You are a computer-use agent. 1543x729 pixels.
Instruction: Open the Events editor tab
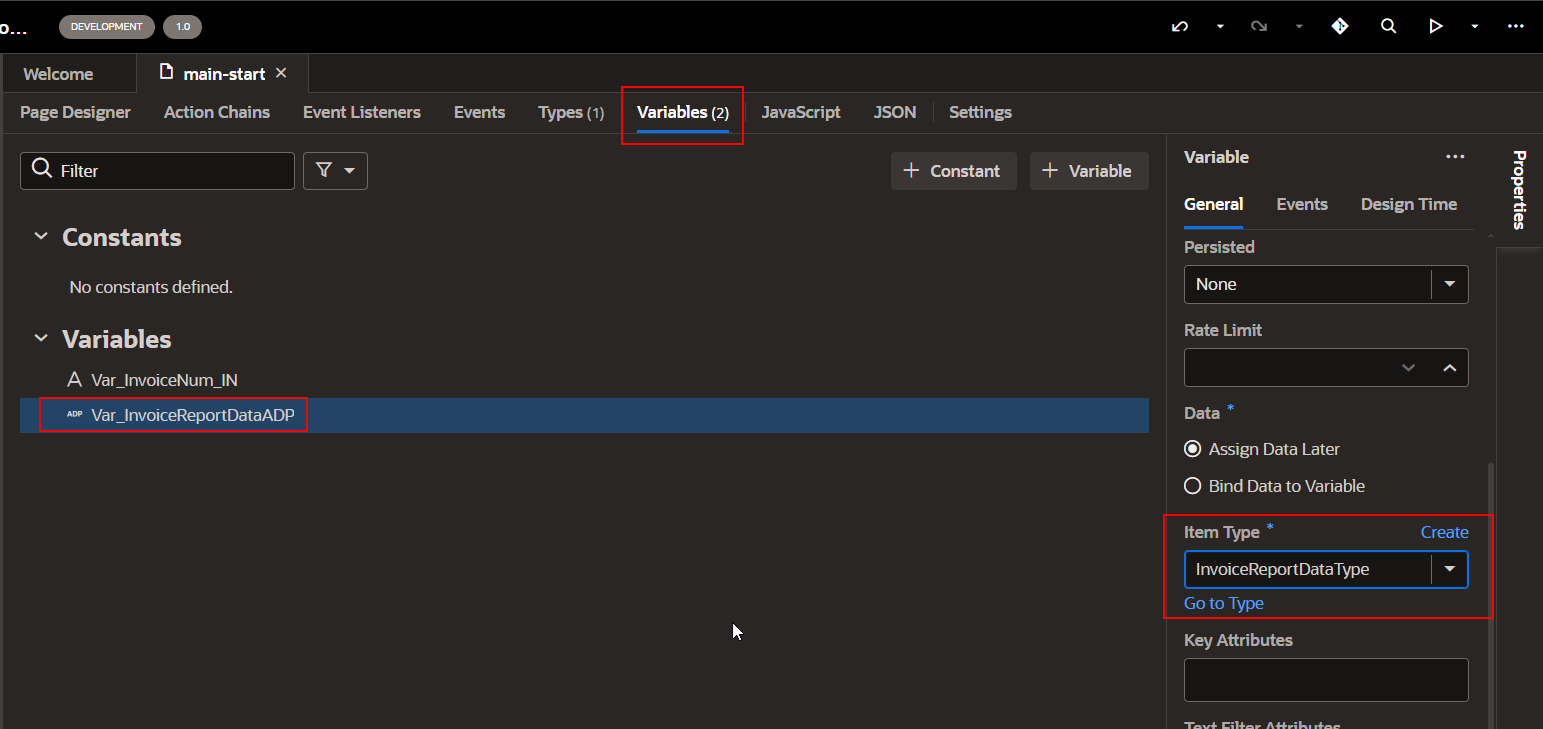tap(479, 112)
